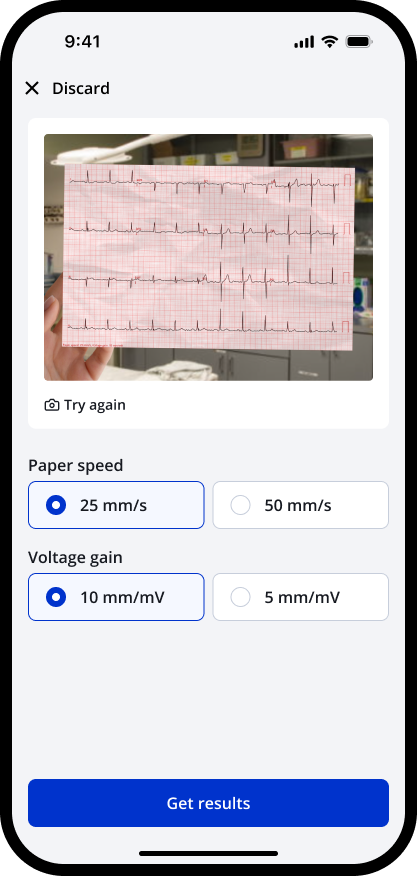The image size is (417, 876).
Task: Select the 10 mm/mV radio circle
Action: 56,597
